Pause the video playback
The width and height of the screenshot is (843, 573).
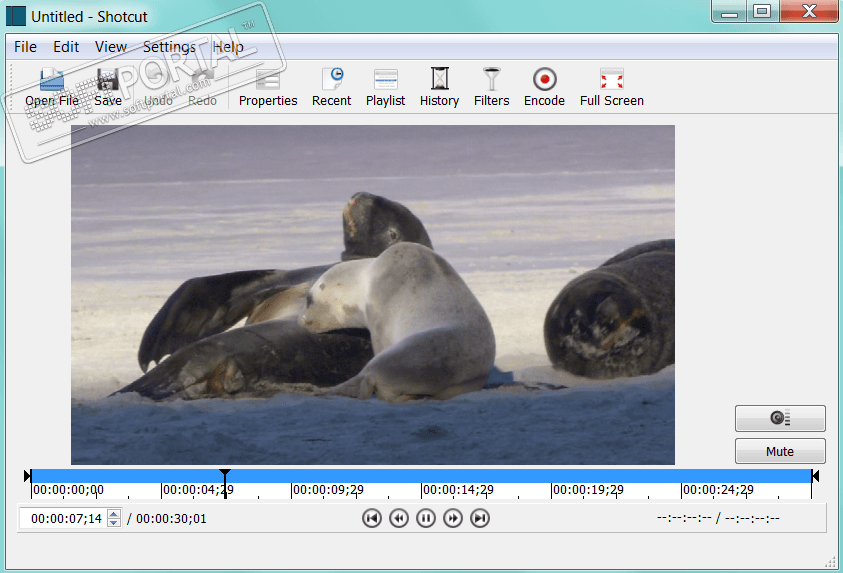point(426,518)
